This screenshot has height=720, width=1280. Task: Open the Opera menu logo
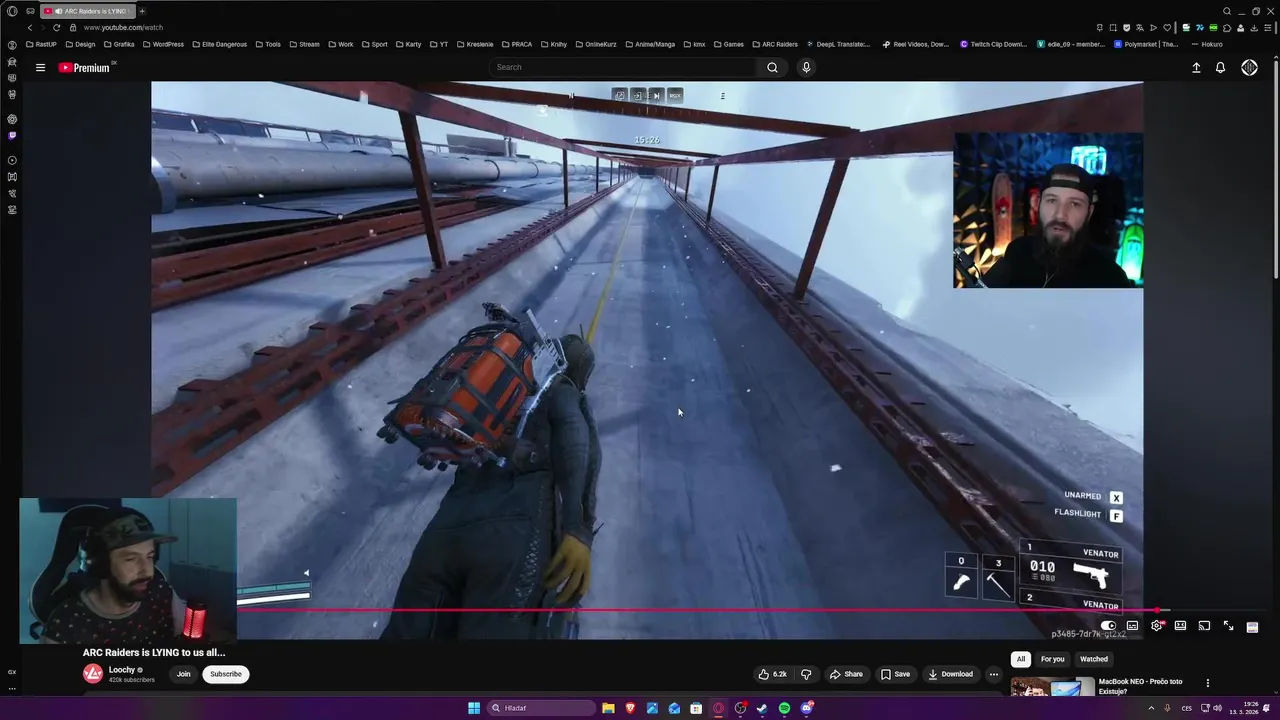(12, 11)
